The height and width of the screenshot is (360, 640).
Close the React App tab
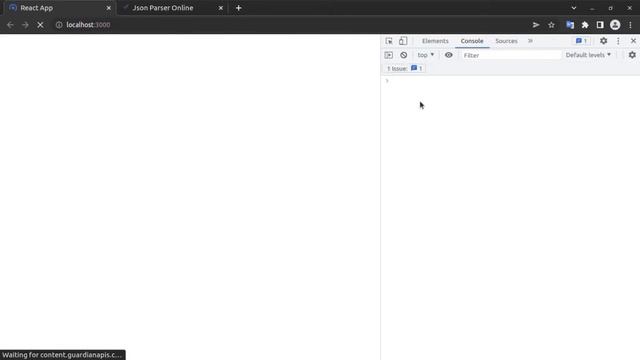(109, 8)
